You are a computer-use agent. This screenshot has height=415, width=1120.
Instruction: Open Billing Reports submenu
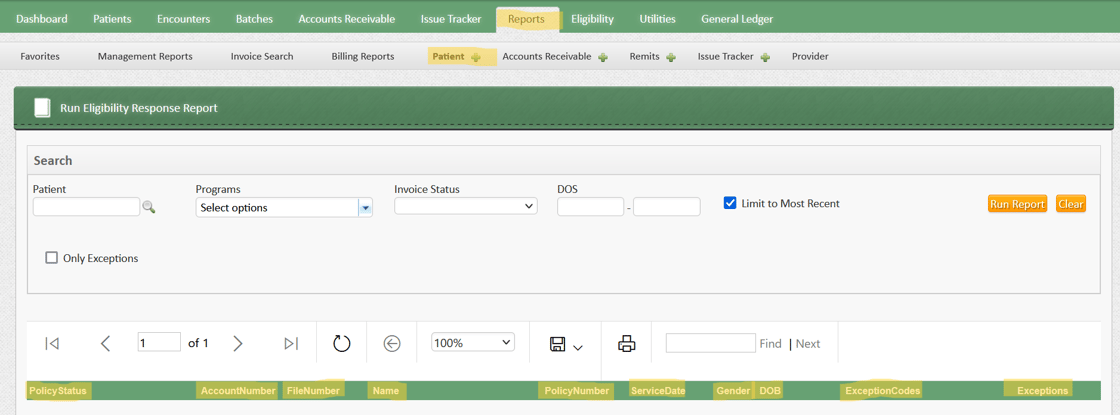point(363,56)
